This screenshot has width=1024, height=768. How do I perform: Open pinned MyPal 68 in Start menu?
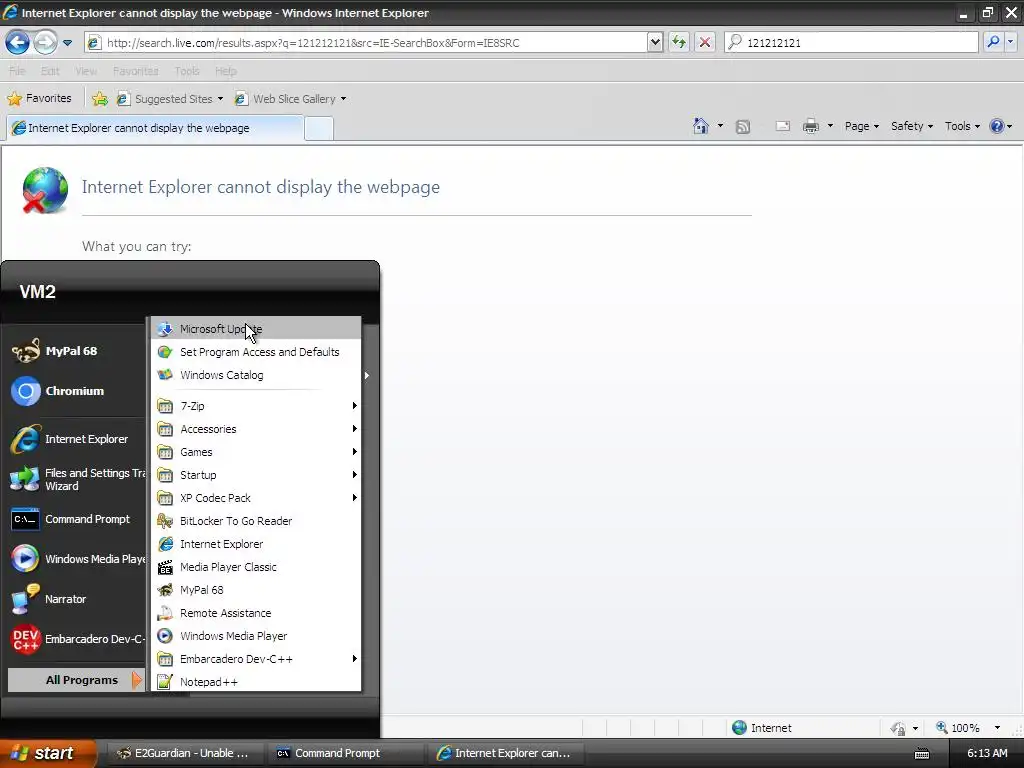click(76, 351)
